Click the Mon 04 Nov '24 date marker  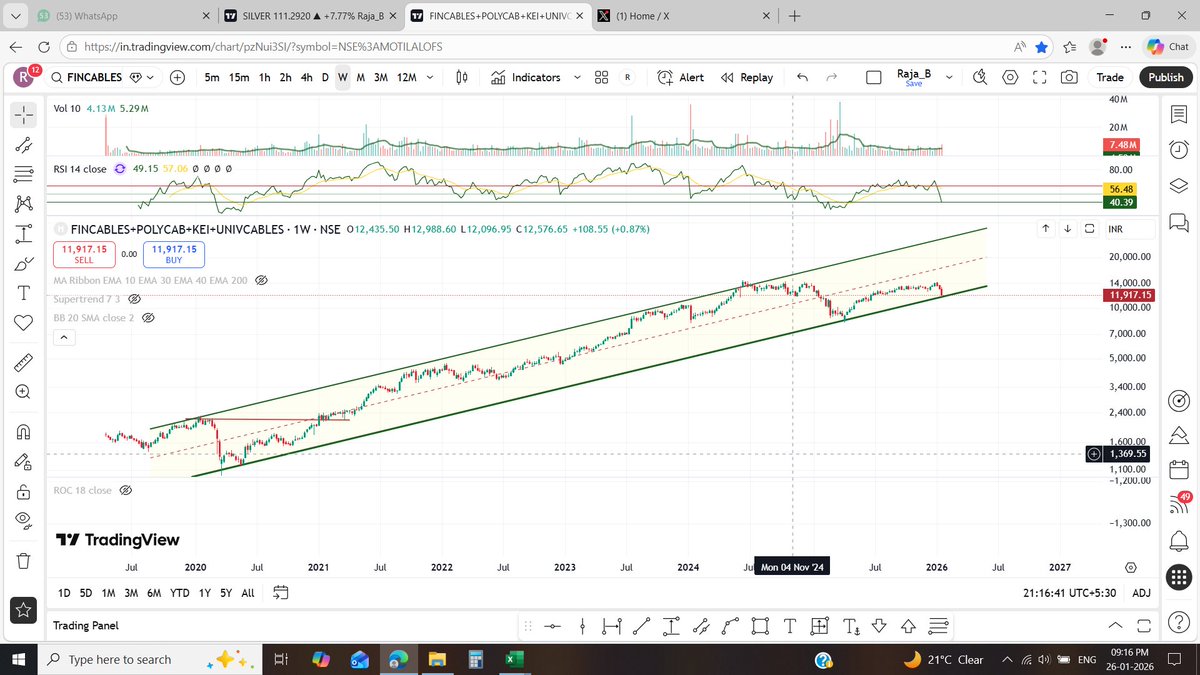pos(792,566)
